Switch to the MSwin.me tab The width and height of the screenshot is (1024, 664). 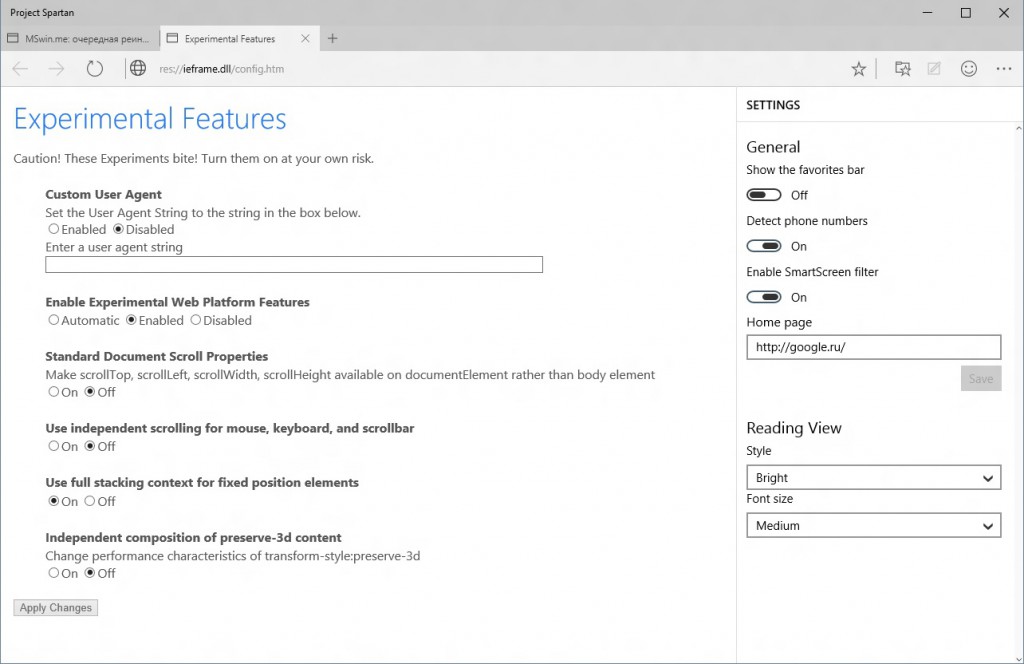[x=78, y=39]
